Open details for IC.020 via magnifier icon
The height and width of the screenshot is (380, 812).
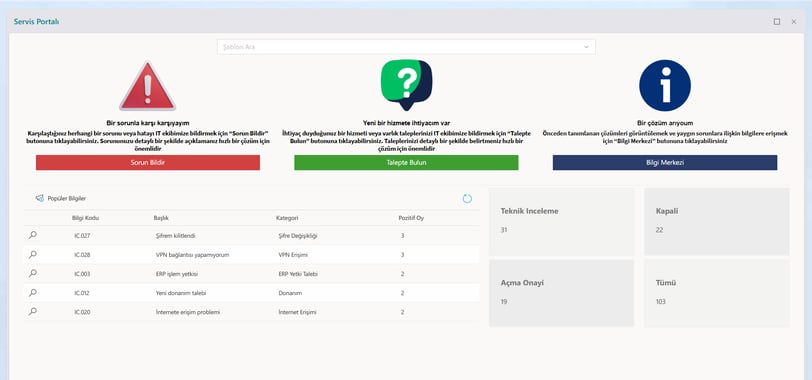33,312
